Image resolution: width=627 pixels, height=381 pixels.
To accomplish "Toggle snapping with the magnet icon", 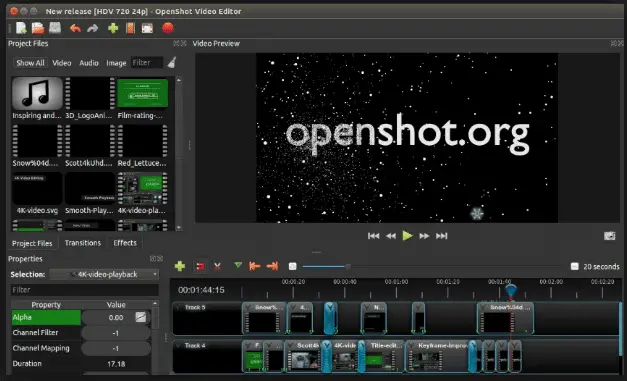I will click(x=200, y=266).
